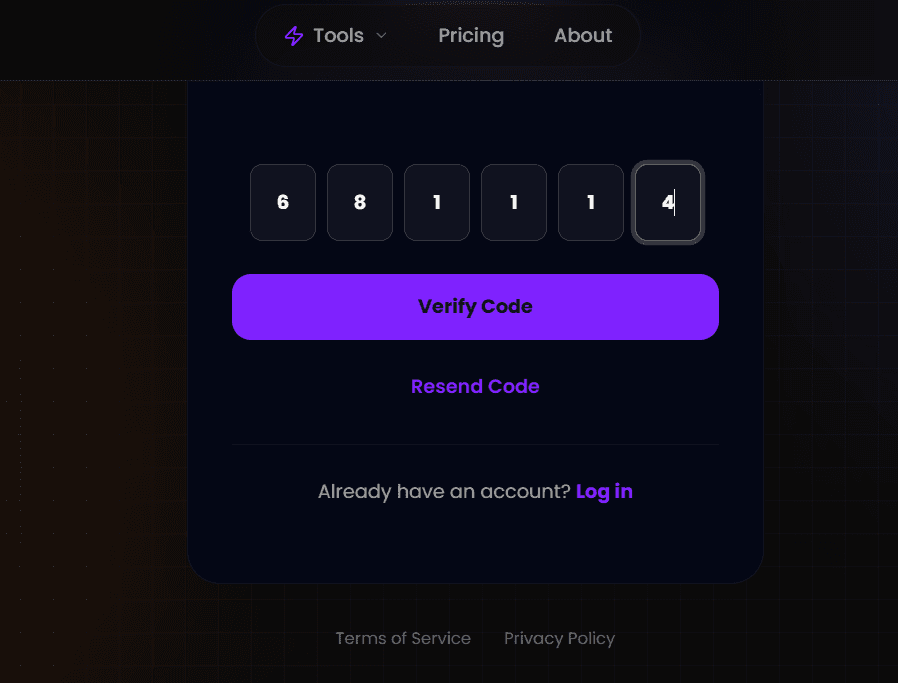
Task: Open the Terms of Service page
Action: pyautogui.click(x=403, y=638)
